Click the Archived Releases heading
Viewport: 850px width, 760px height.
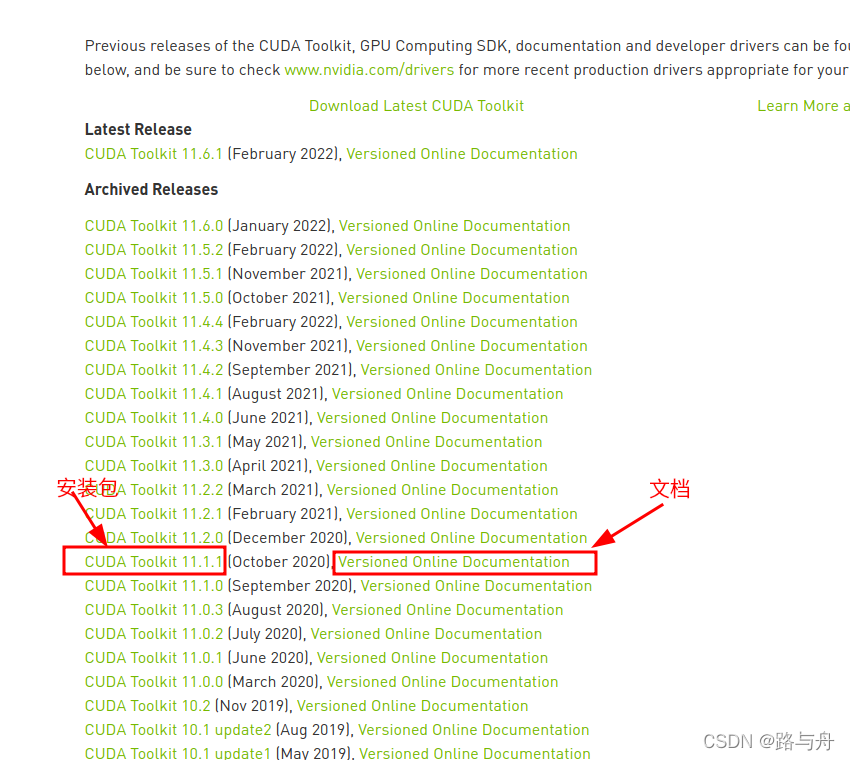151,190
